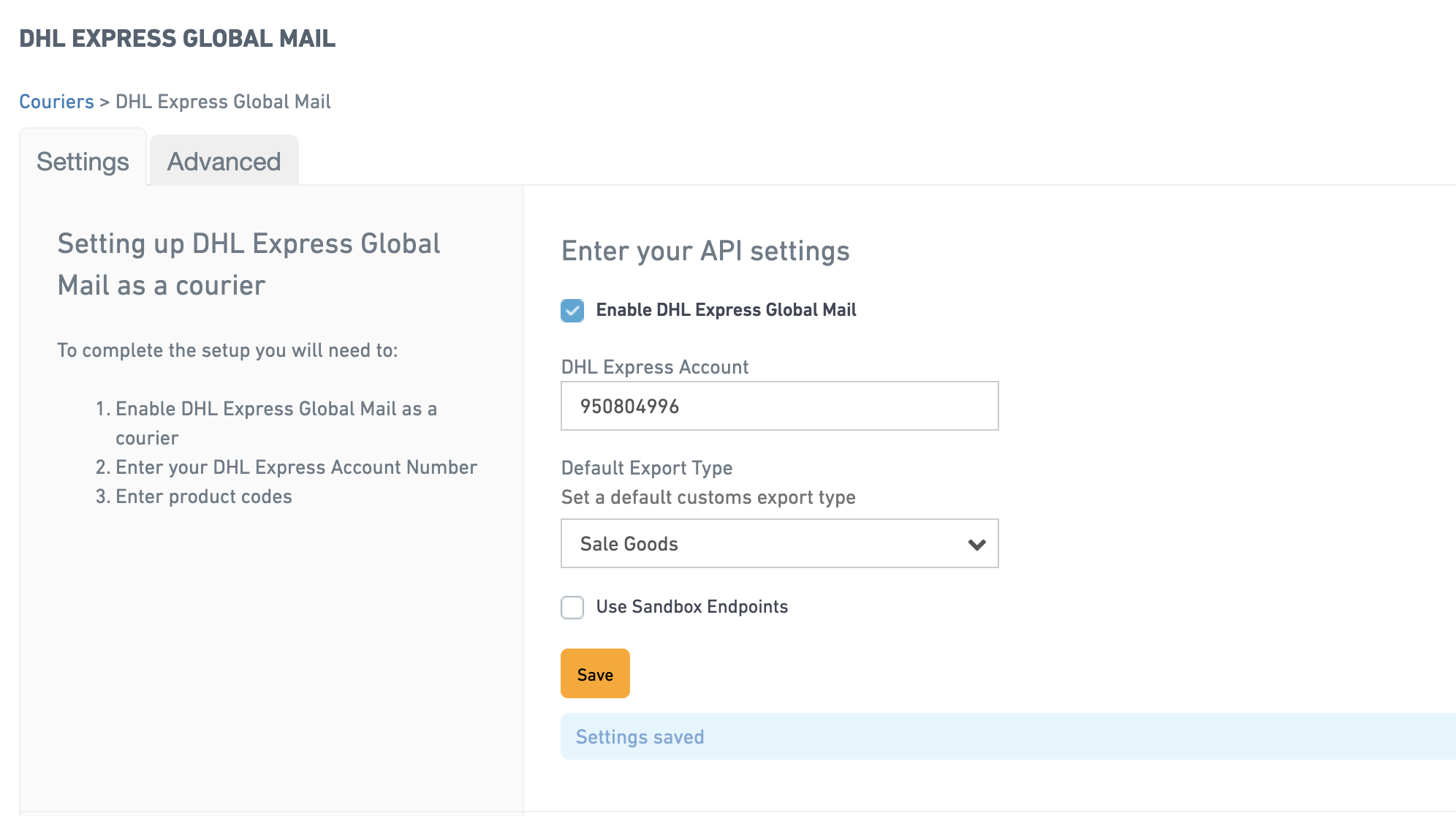Click the DHL EXPRESS GLOBAL MAIL page heading
Image resolution: width=1456 pixels, height=816 pixels.
tap(178, 39)
